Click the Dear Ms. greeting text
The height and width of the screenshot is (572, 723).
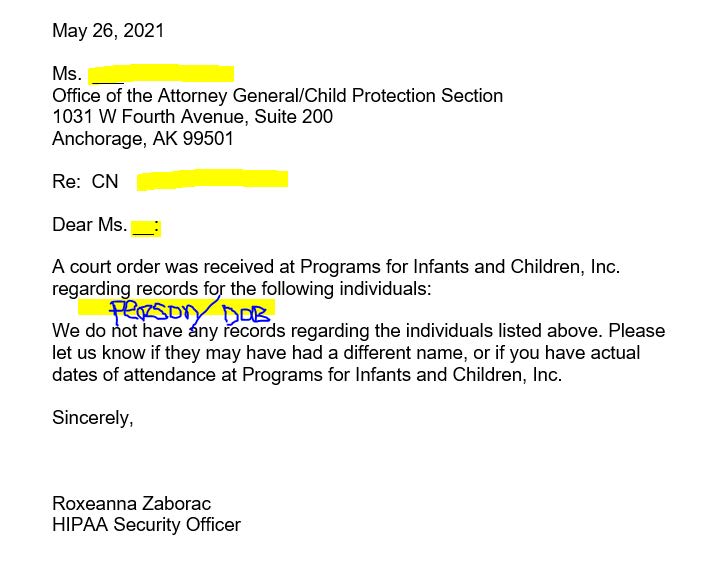(89, 225)
